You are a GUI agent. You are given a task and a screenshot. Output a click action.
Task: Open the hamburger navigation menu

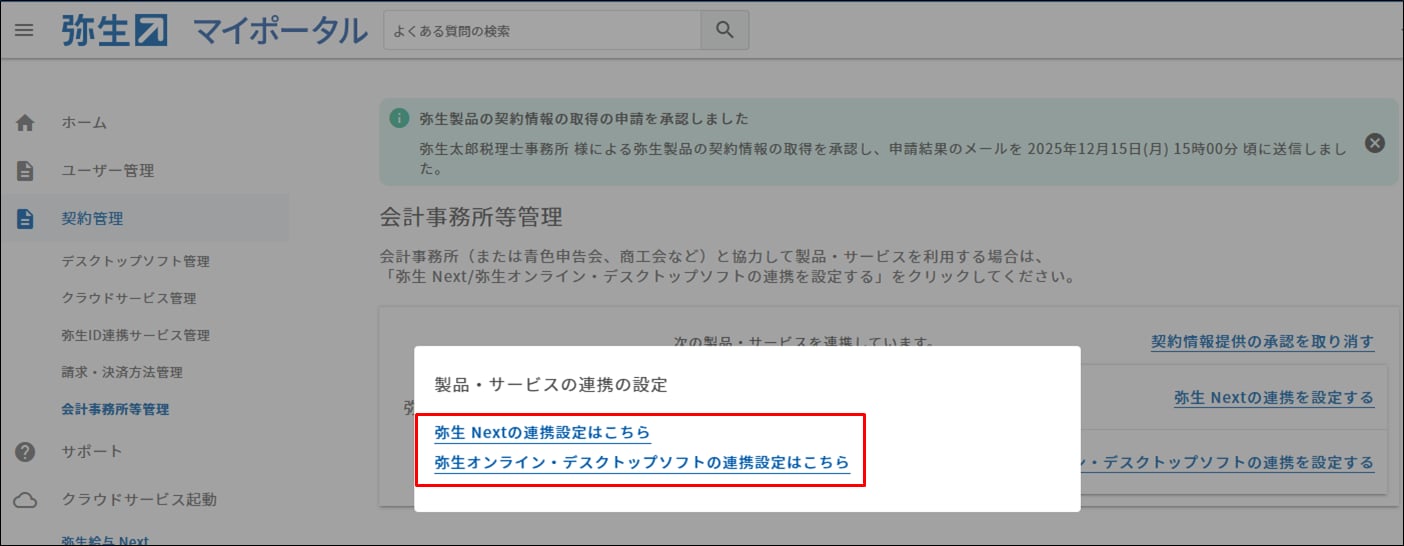tap(24, 30)
